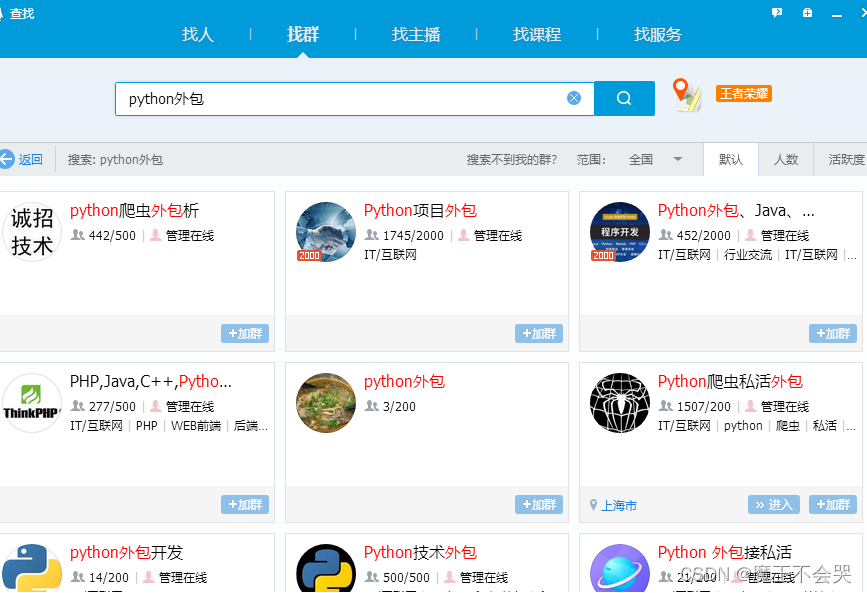Go back with the 返回 arrow

(22, 159)
